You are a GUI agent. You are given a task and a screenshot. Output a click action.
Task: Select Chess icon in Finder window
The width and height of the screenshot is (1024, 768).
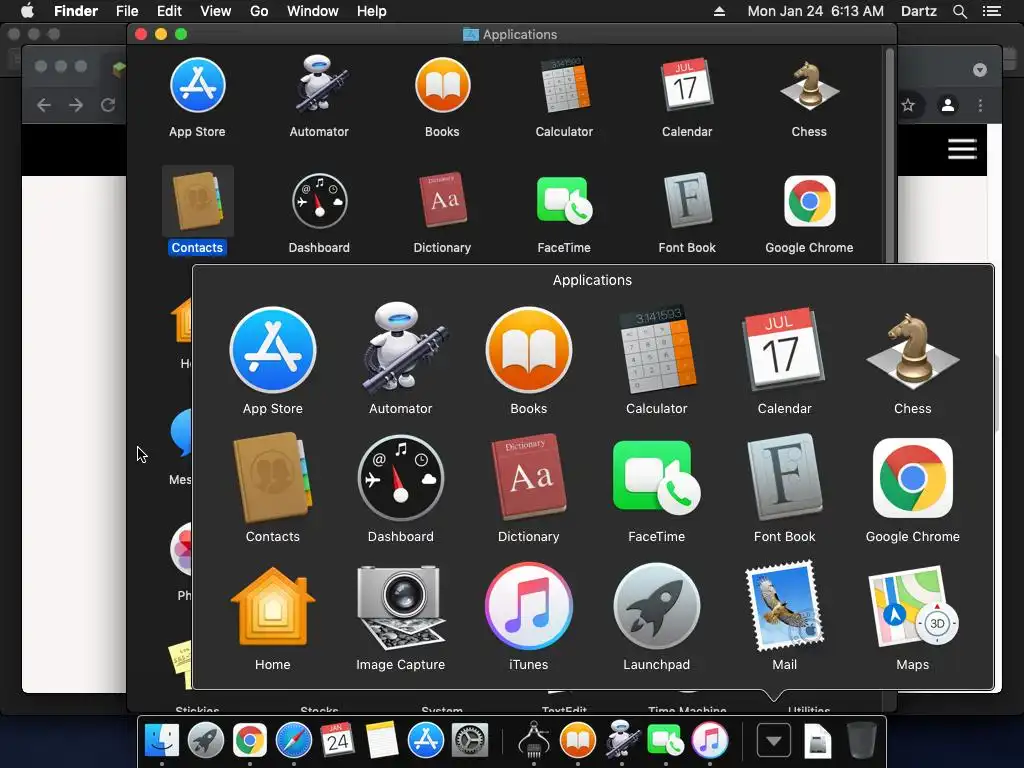click(809, 85)
